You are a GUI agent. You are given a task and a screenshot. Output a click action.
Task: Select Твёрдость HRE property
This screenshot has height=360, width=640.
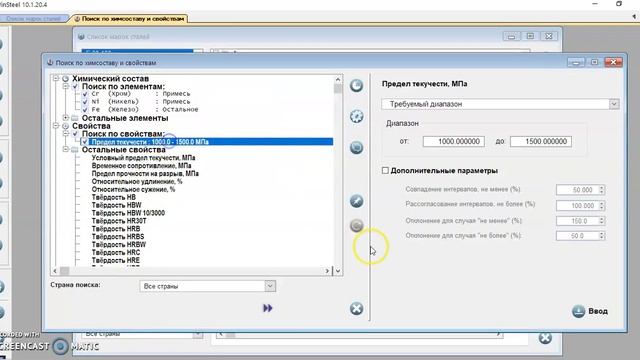116,260
